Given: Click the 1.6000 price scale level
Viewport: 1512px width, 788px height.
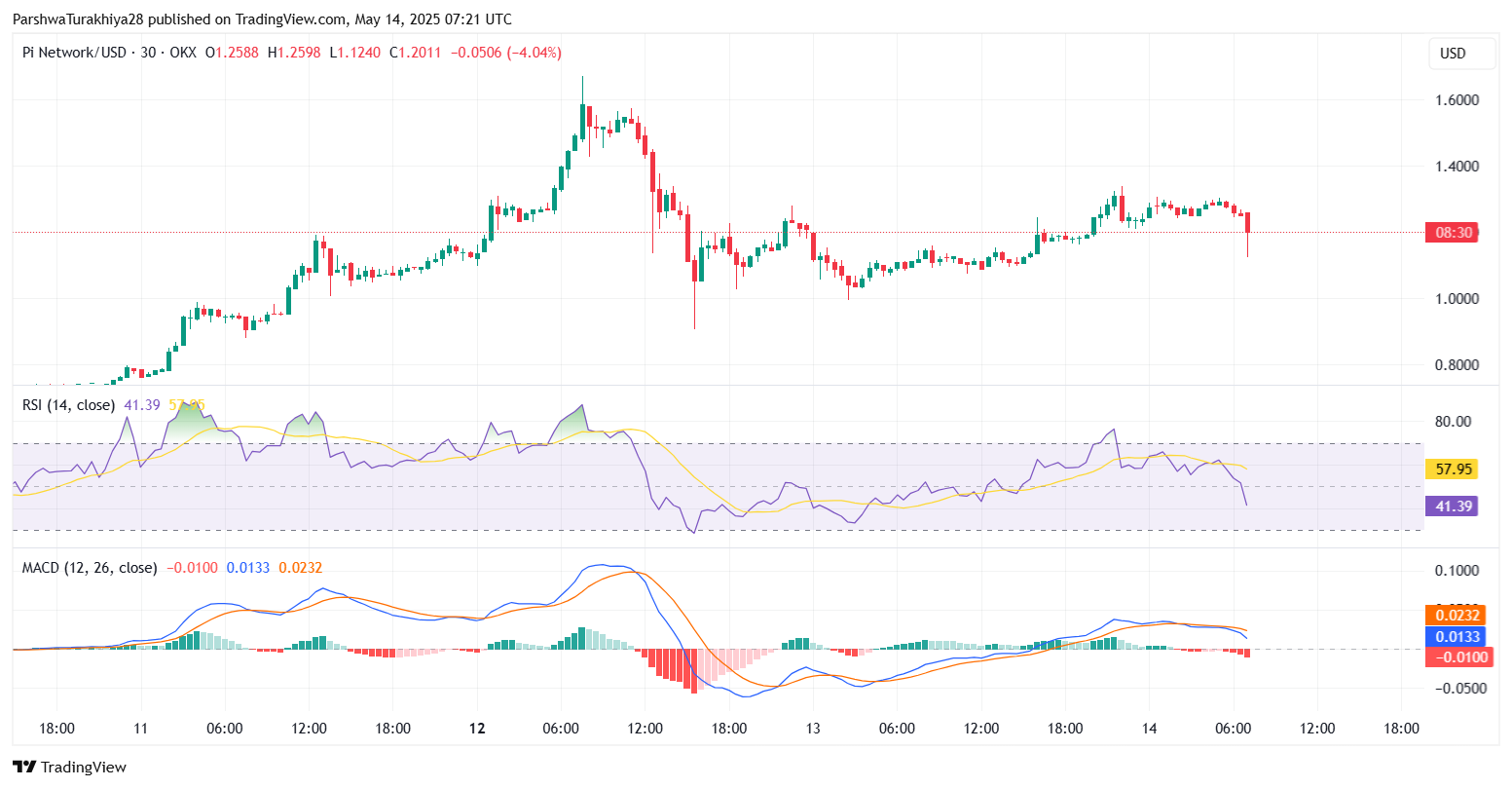Looking at the screenshot, I should pyautogui.click(x=1455, y=100).
